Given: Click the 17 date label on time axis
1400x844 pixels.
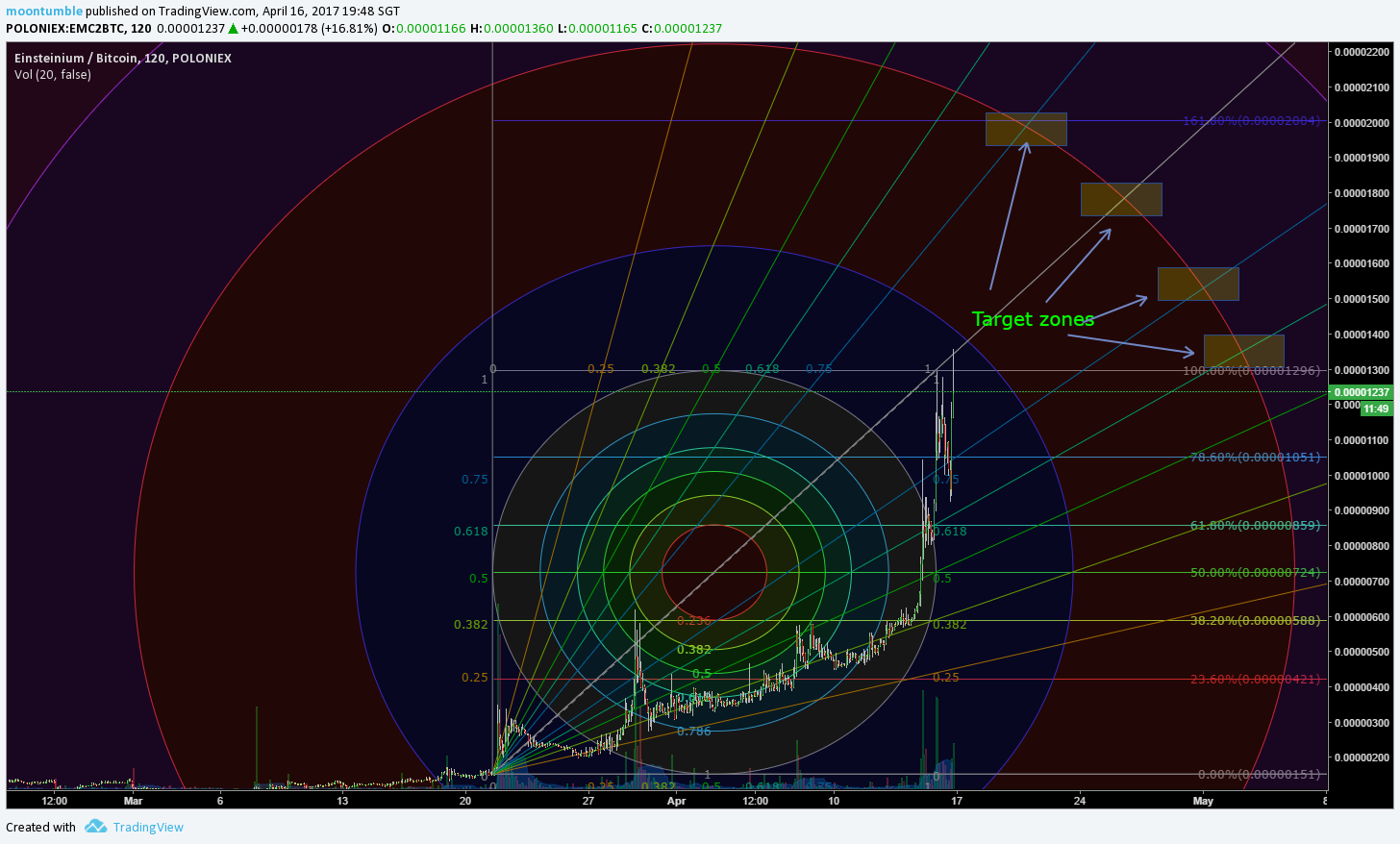Looking at the screenshot, I should point(957,801).
